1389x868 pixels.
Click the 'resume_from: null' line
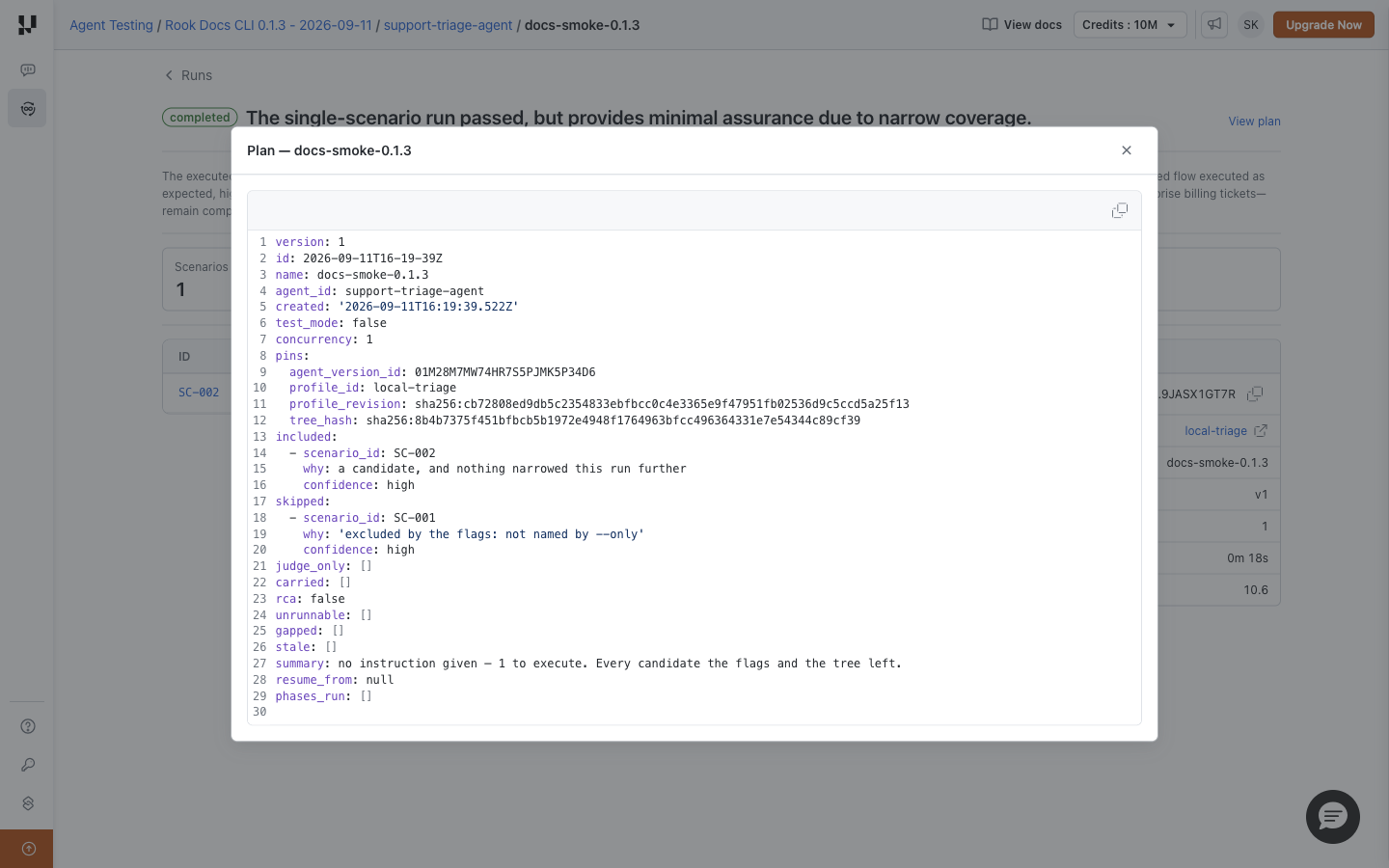pyautogui.click(x=335, y=680)
